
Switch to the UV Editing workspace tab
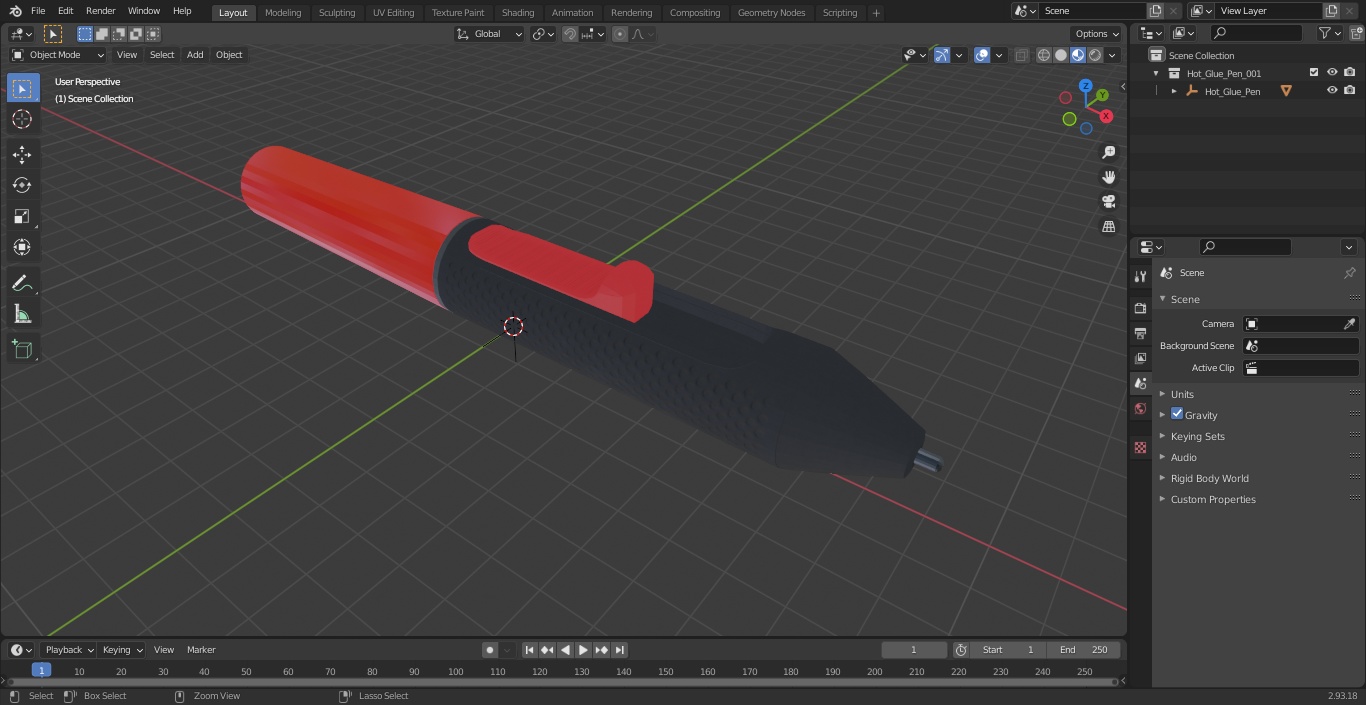coord(393,12)
